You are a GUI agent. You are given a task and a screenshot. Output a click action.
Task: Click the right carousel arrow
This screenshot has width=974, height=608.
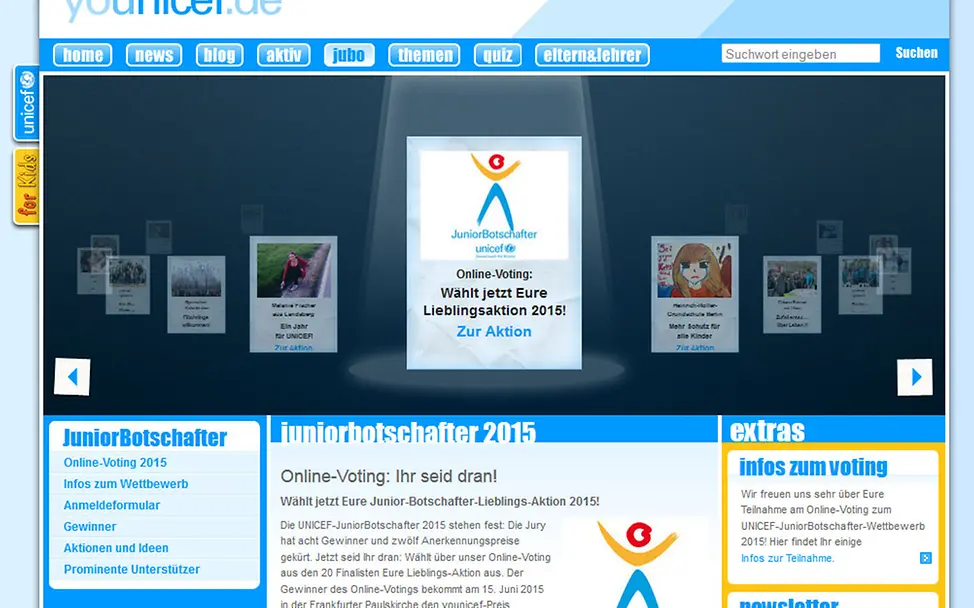pos(916,377)
